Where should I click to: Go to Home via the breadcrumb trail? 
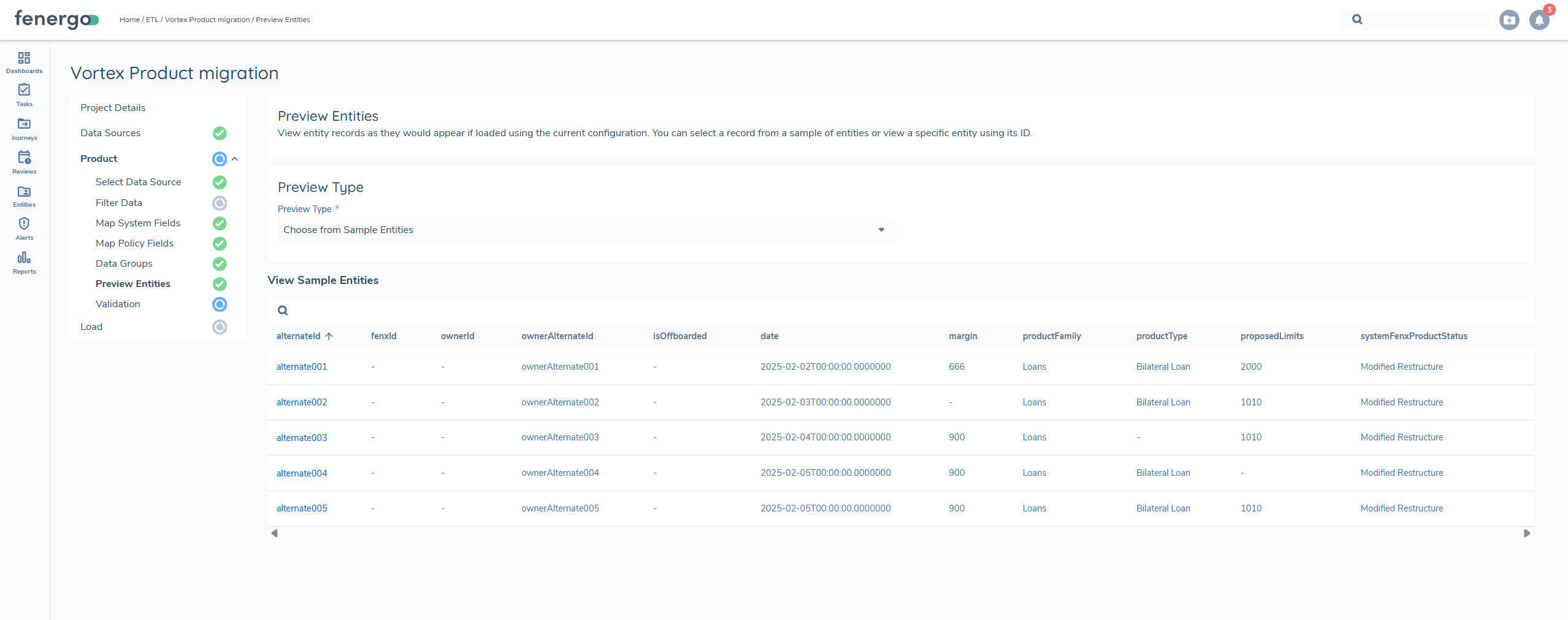coord(129,19)
